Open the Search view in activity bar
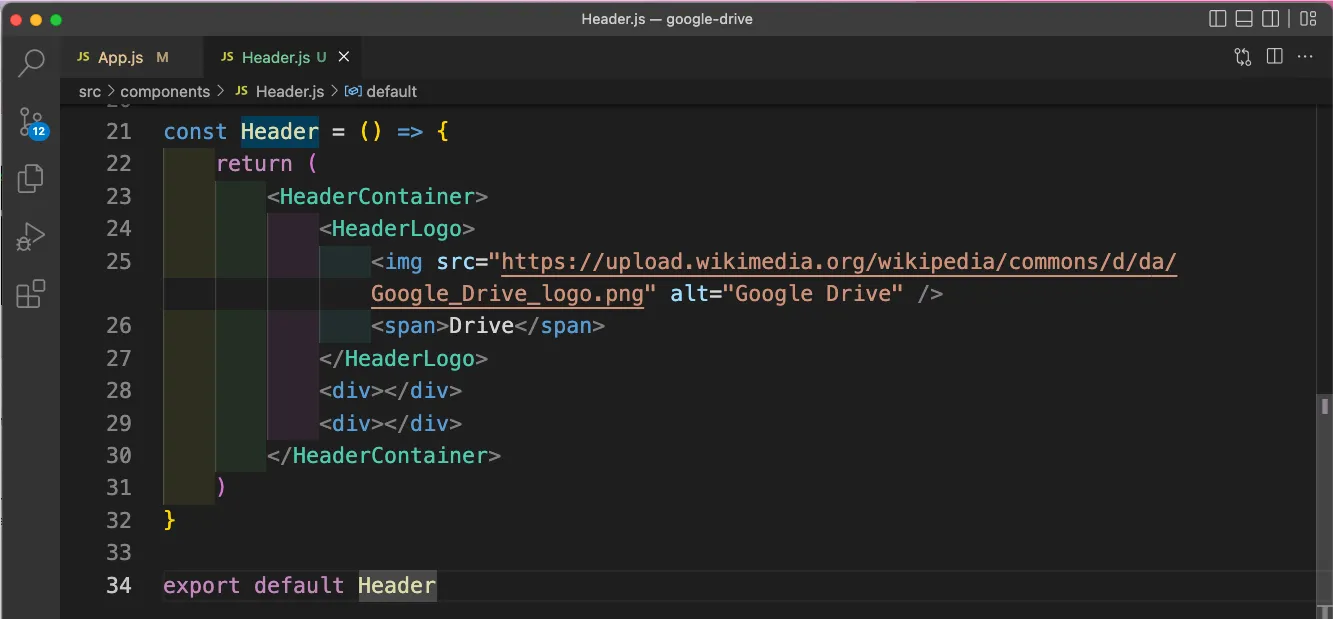The image size is (1333, 619). point(31,63)
